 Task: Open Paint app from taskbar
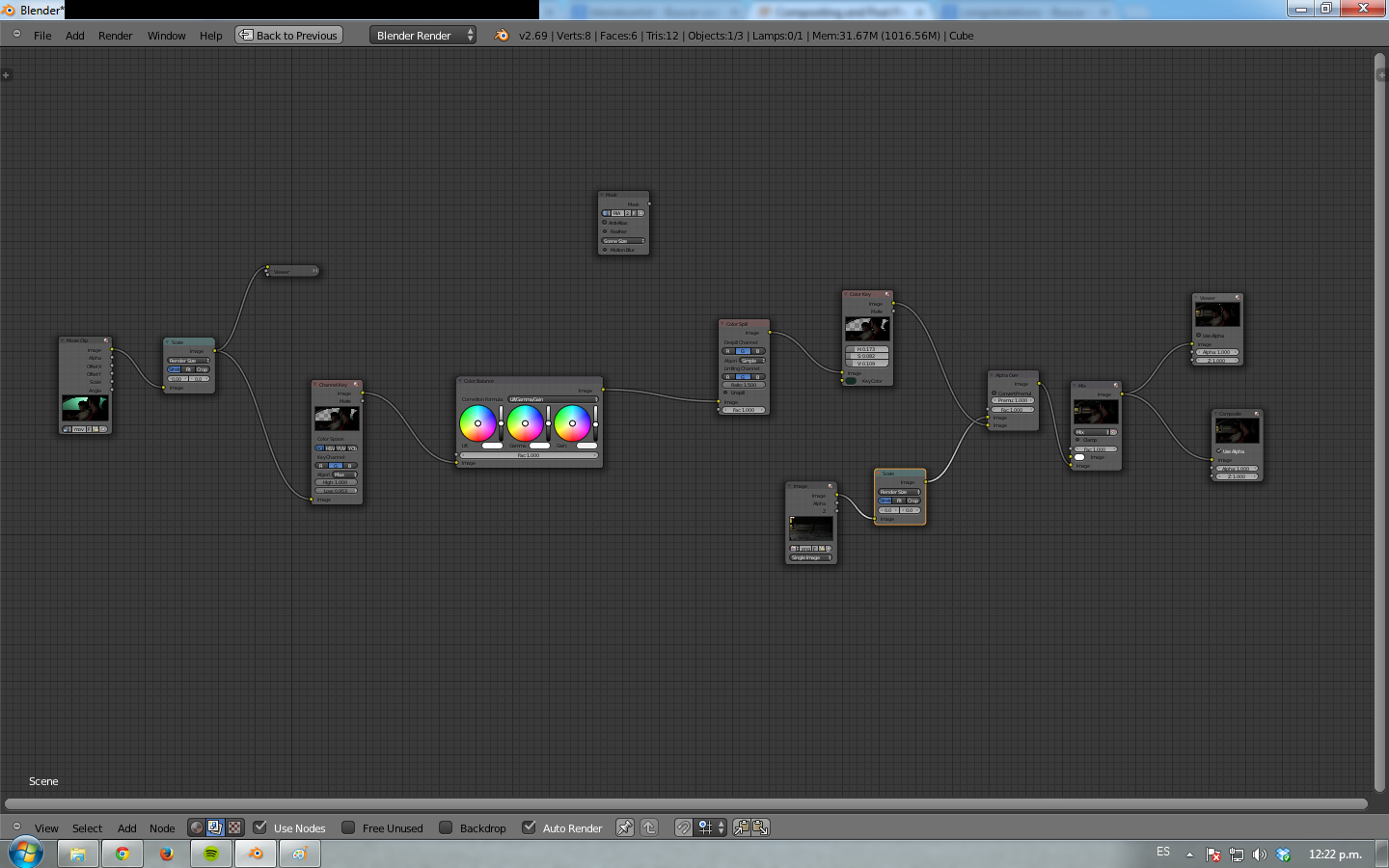(300, 854)
